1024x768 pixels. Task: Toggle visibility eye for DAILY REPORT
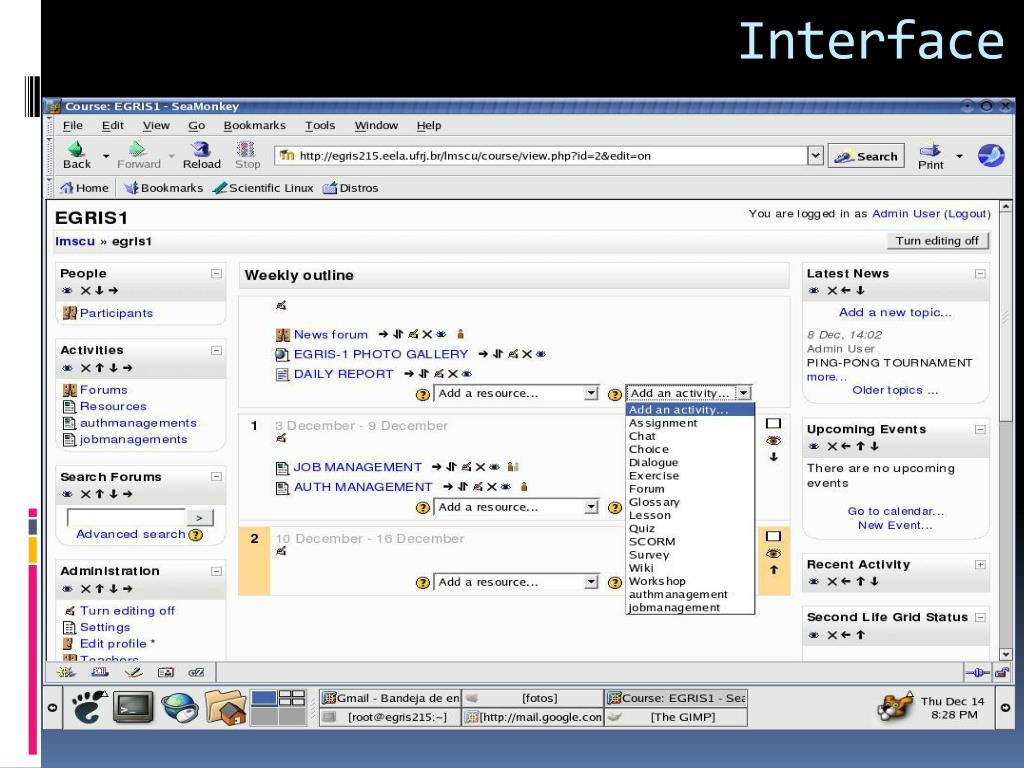click(x=466, y=374)
